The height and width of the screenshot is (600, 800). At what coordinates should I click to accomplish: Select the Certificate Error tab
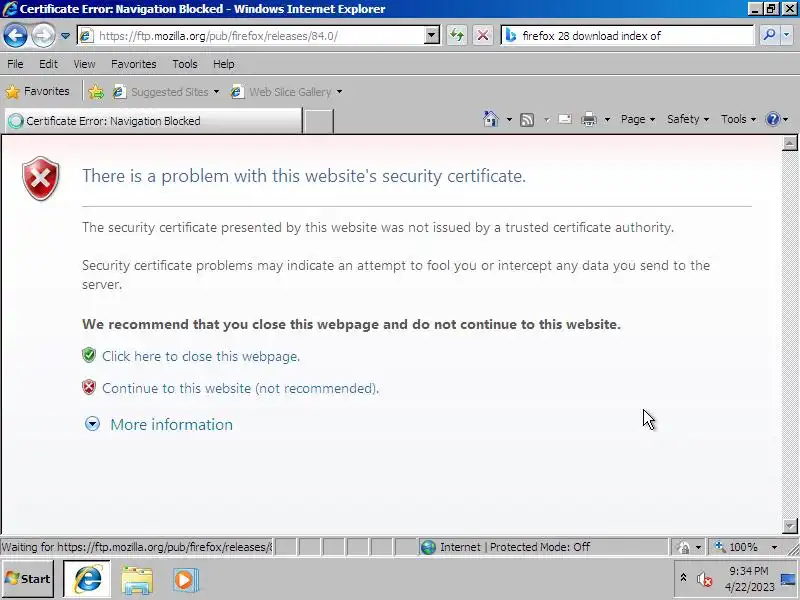pyautogui.click(x=153, y=121)
